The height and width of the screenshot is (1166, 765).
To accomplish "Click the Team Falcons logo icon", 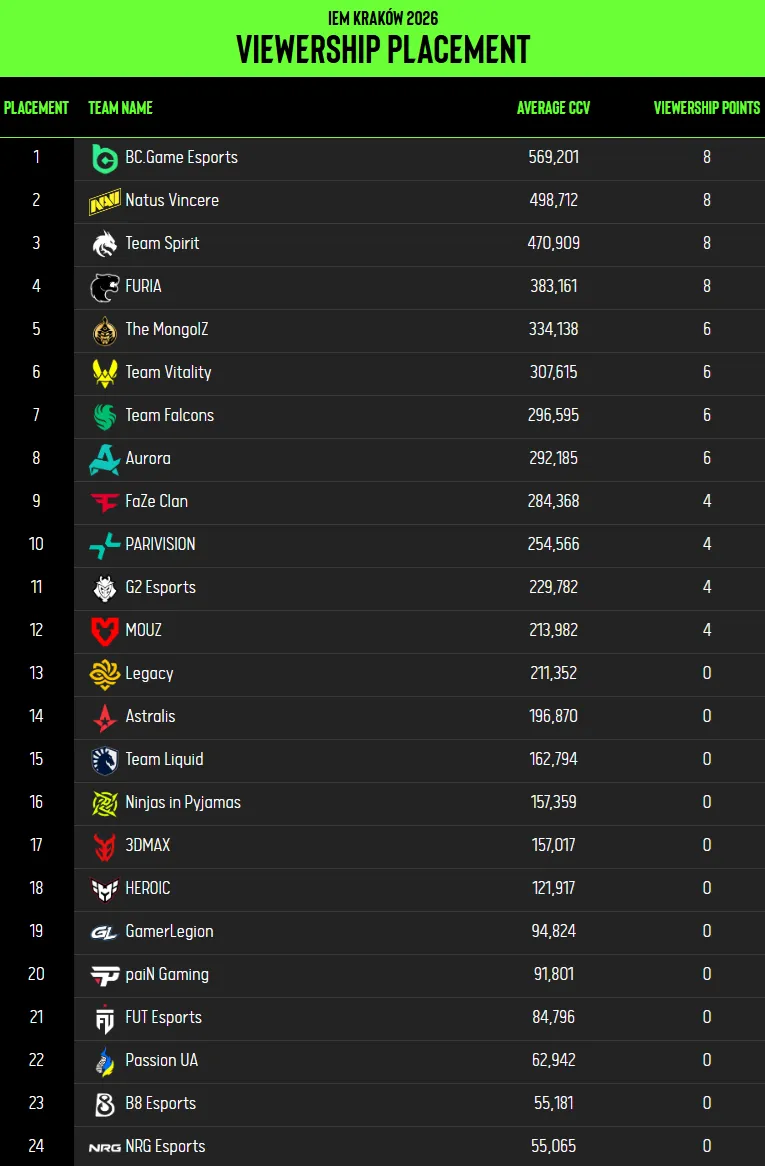I will pos(104,416).
